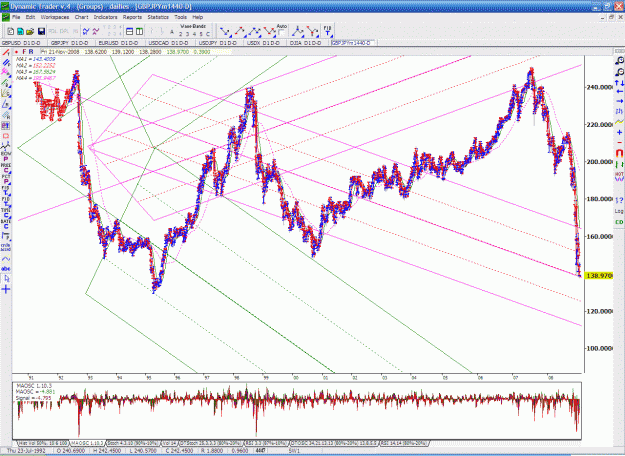This screenshot has height=456, width=625.
Task: Click the blue plus icon on right toolbar
Action: pyautogui.click(x=619, y=132)
